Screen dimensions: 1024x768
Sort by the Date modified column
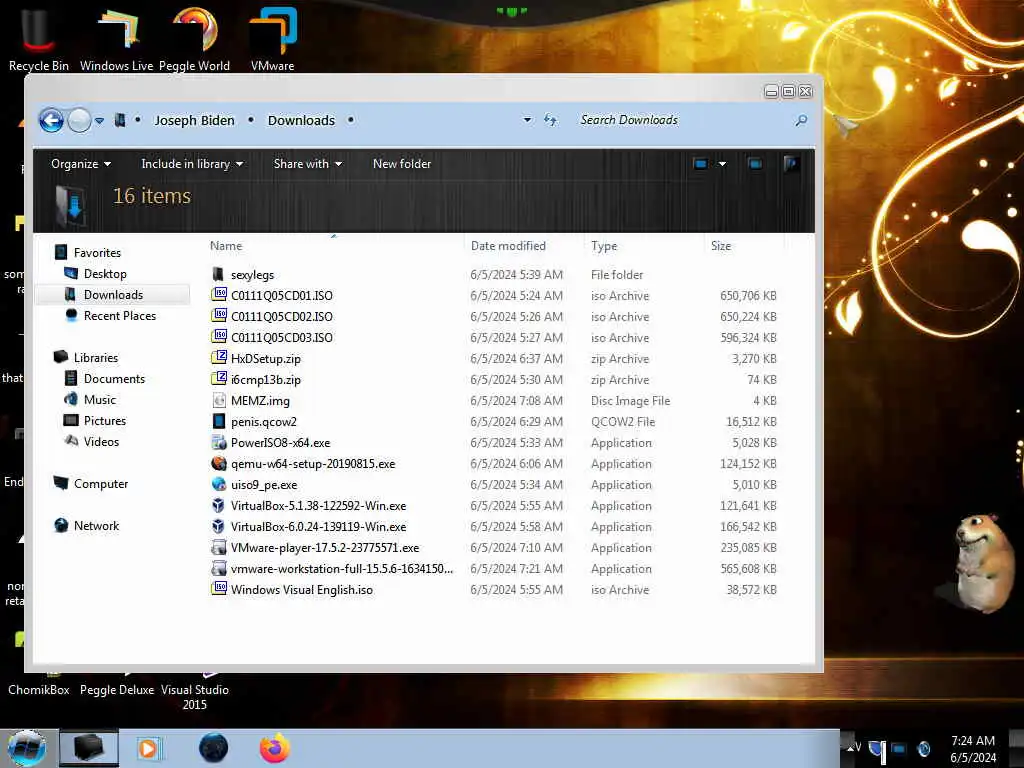pyautogui.click(x=508, y=246)
